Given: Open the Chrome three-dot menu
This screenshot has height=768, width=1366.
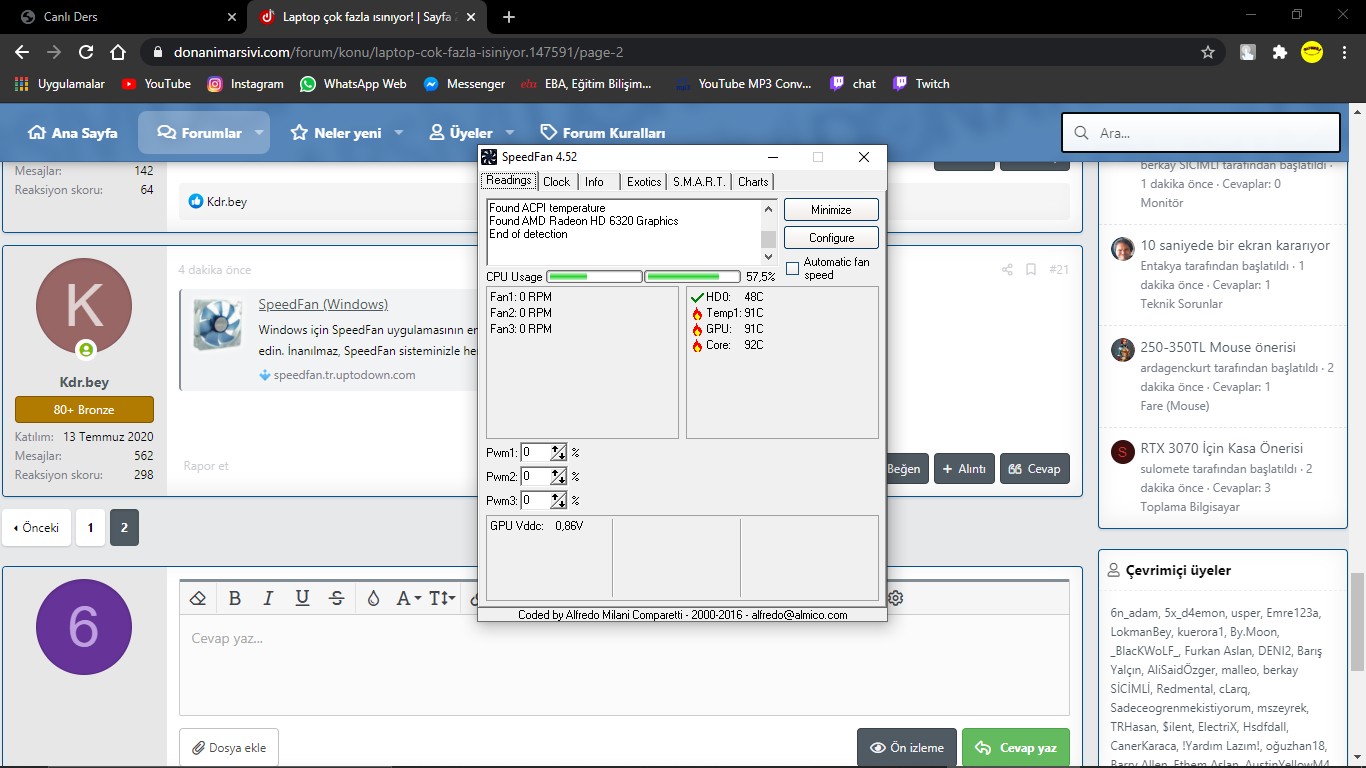Looking at the screenshot, I should (x=1343, y=52).
